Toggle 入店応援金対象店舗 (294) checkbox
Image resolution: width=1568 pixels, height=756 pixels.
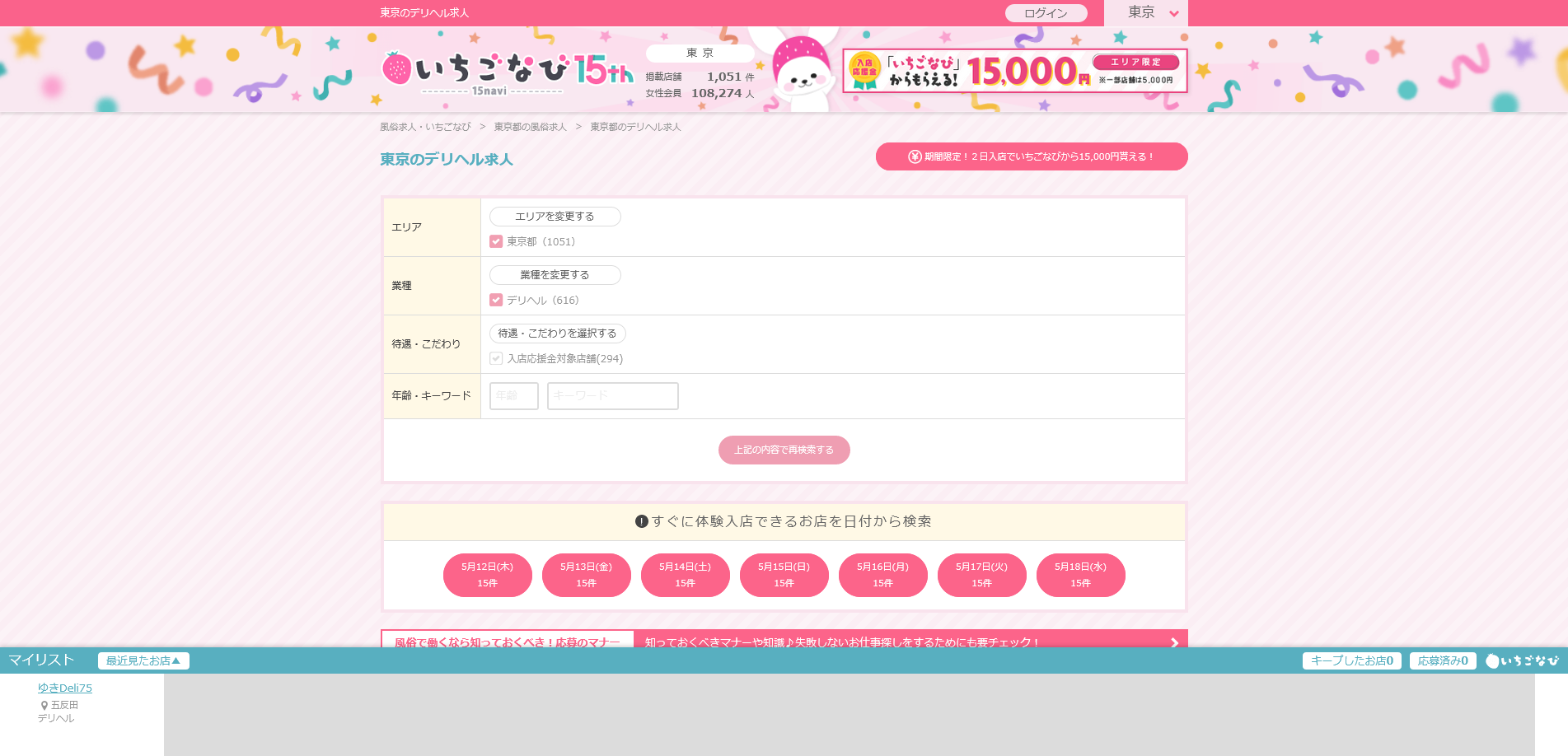pyautogui.click(x=496, y=358)
